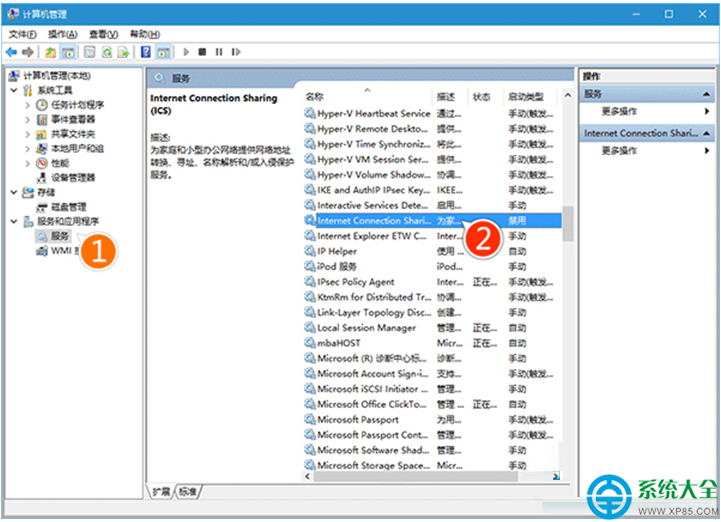This screenshot has height=522, width=721.
Task: Collapse Internet Connection Shari... actions section
Action: click(706, 133)
